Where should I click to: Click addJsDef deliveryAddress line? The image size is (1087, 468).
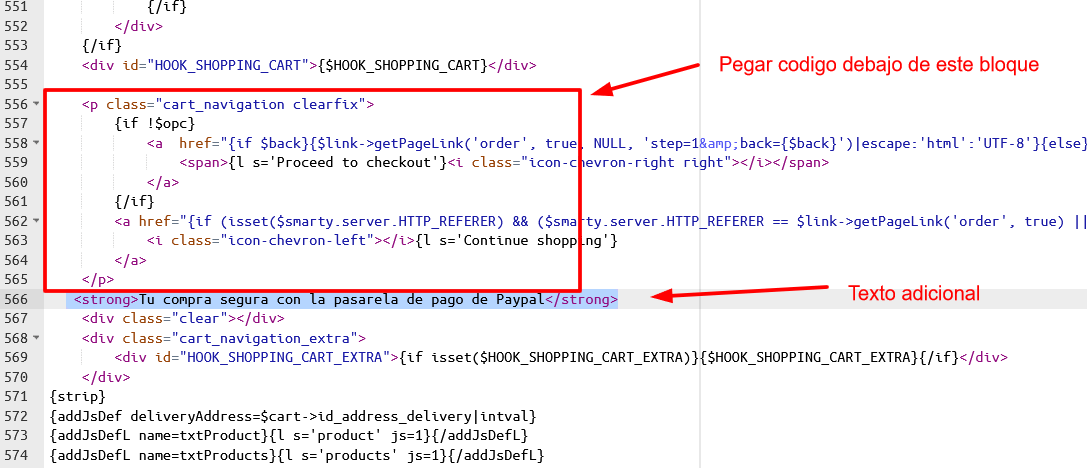293,417
